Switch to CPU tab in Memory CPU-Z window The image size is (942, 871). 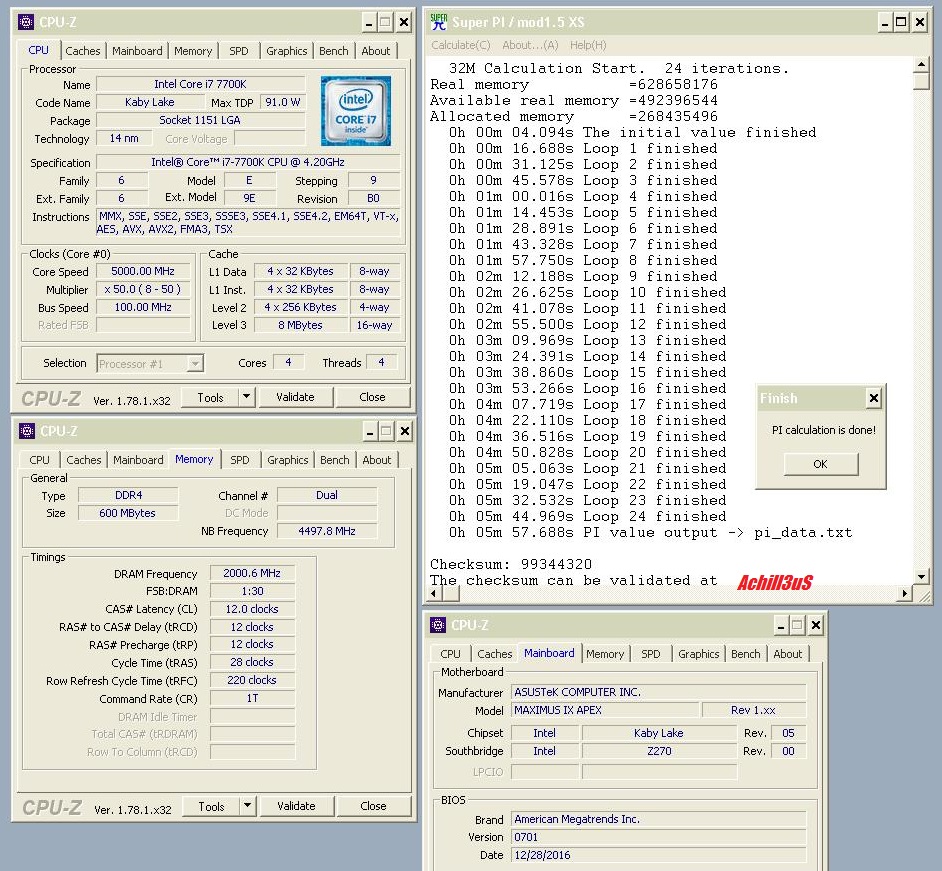40,460
